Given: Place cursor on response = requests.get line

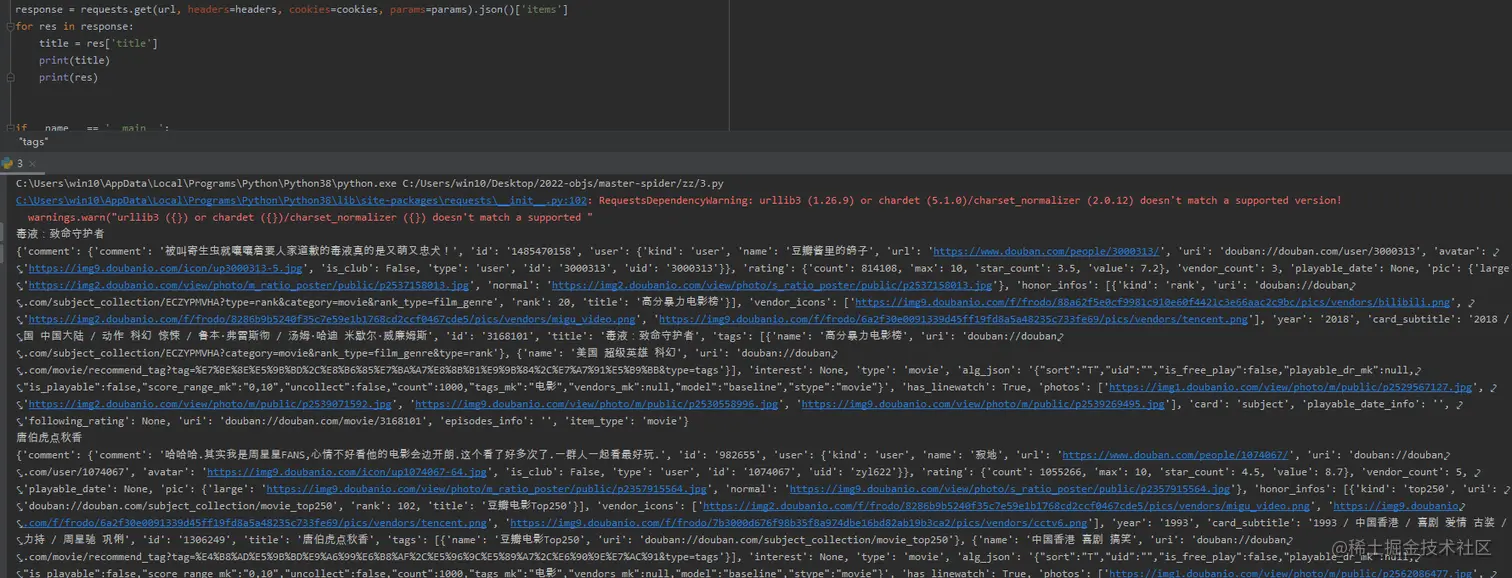Looking at the screenshot, I should coord(292,9).
